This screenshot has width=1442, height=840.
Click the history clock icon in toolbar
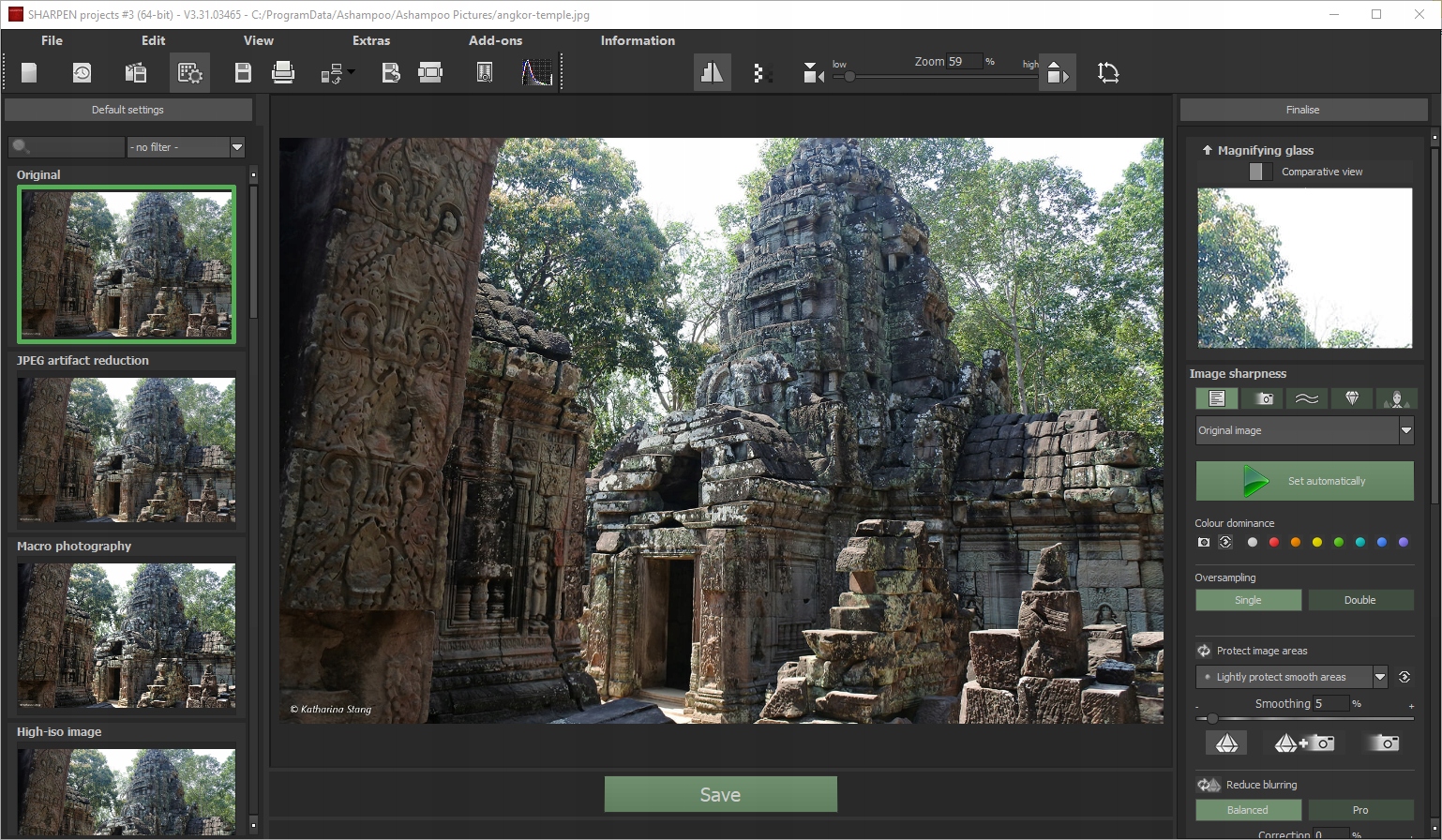(x=83, y=73)
